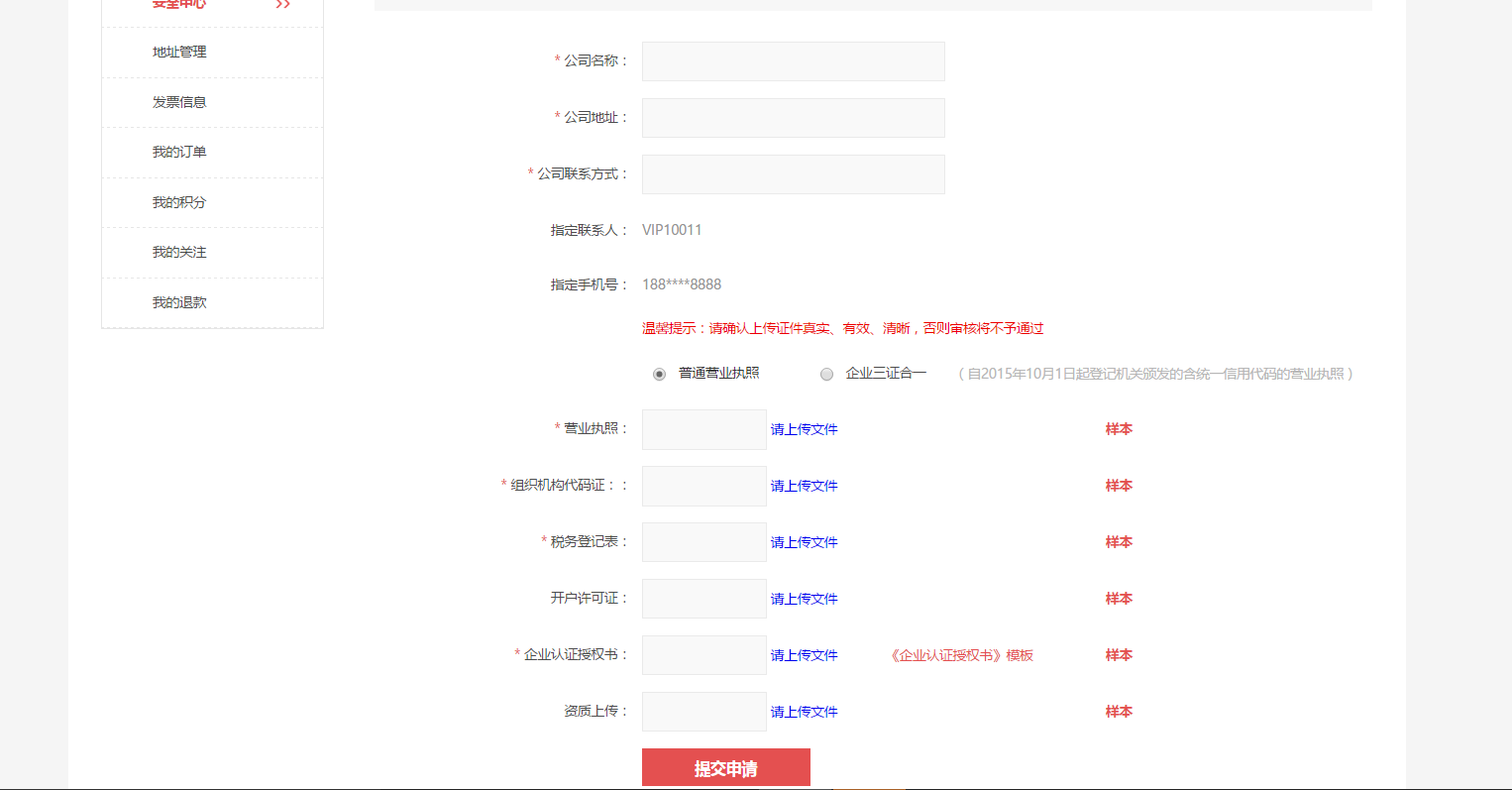The image size is (1512, 790).
Task: Select the 普通营业执照 radio button
Action: coord(659,374)
